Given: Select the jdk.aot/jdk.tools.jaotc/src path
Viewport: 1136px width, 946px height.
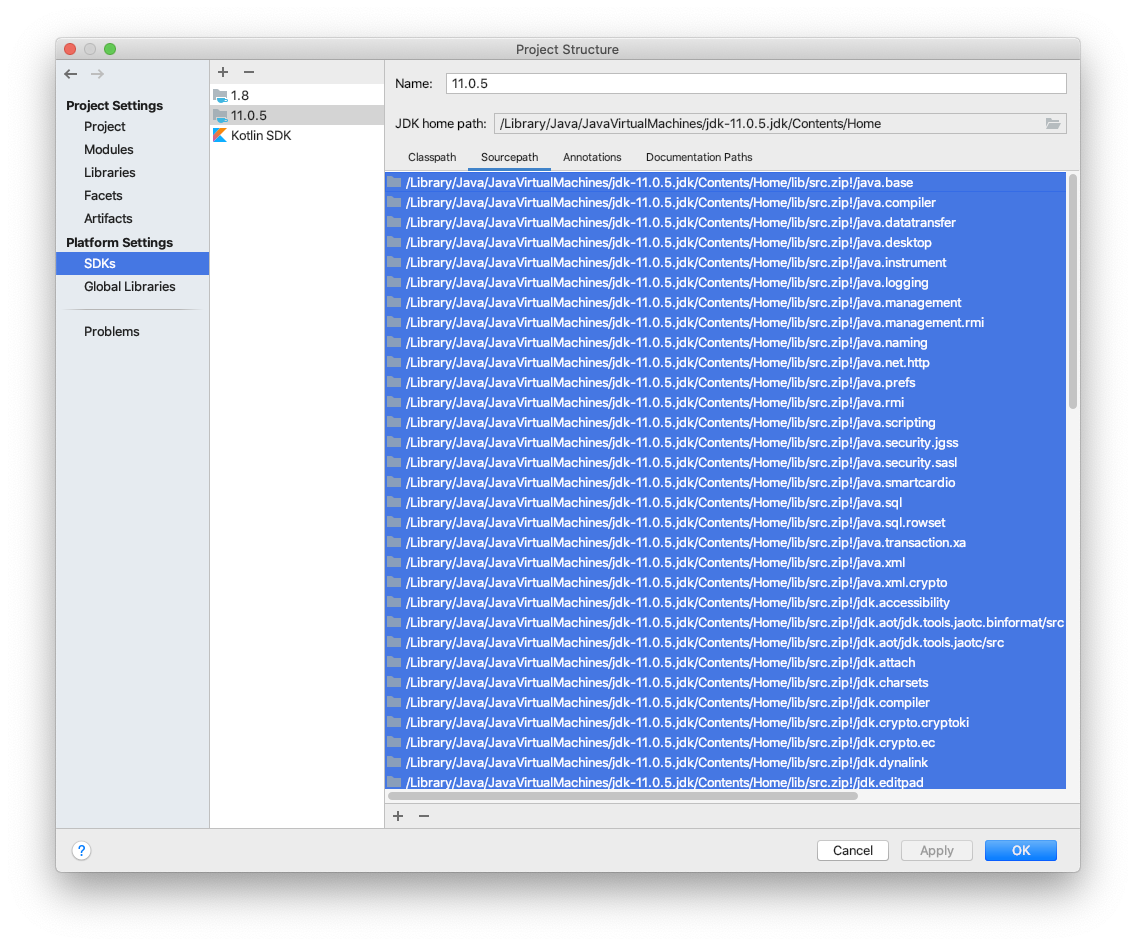Looking at the screenshot, I should tap(725, 642).
